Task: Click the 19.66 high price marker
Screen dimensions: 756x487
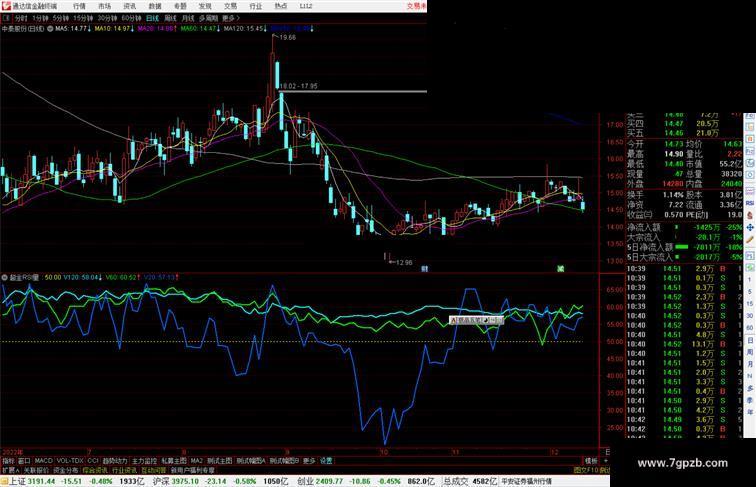Action: click(287, 38)
